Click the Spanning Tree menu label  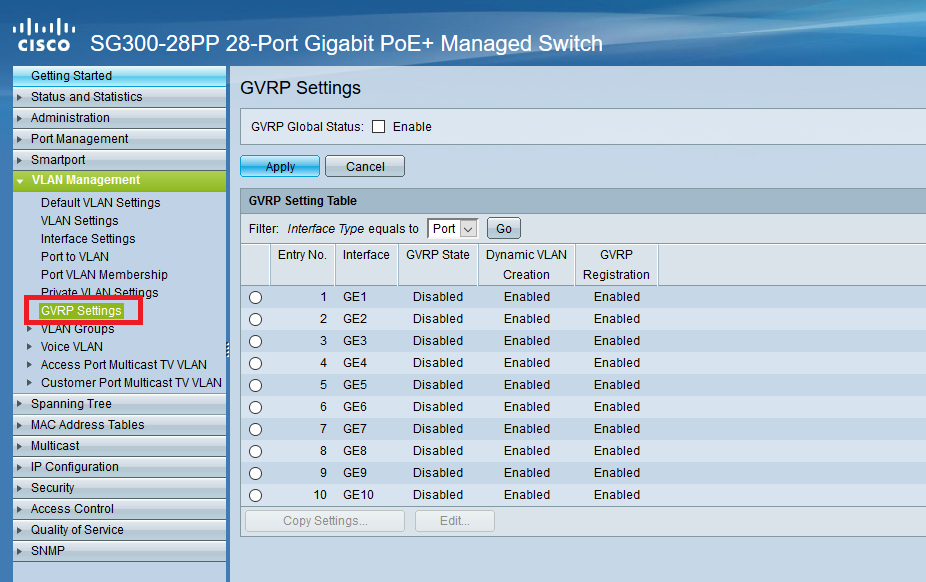71,404
